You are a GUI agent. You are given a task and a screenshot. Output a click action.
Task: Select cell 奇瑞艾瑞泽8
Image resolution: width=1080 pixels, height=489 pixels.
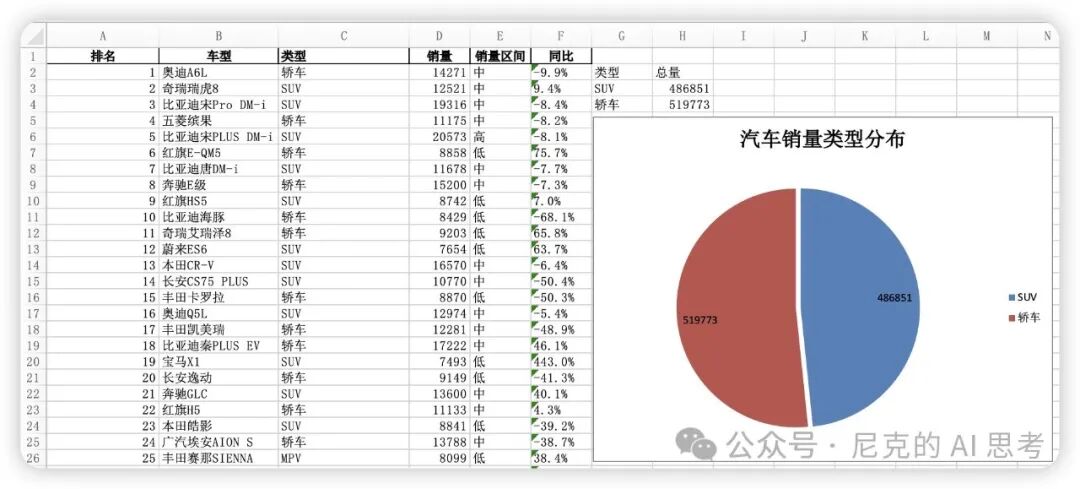coord(218,233)
